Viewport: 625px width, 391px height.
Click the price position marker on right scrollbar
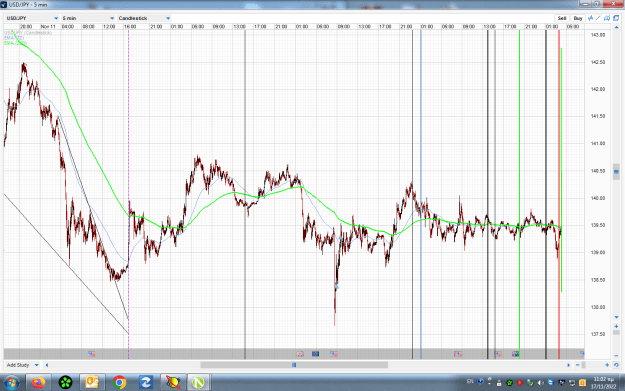(616, 172)
